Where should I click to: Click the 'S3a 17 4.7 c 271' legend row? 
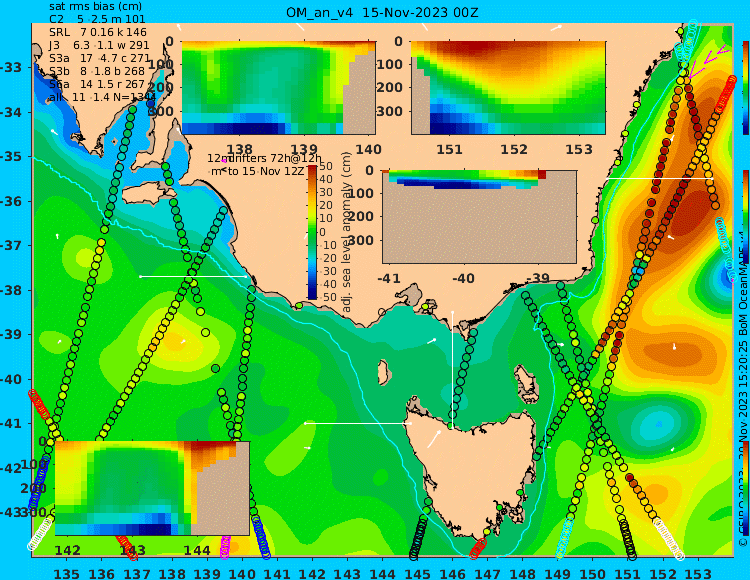[99, 58]
